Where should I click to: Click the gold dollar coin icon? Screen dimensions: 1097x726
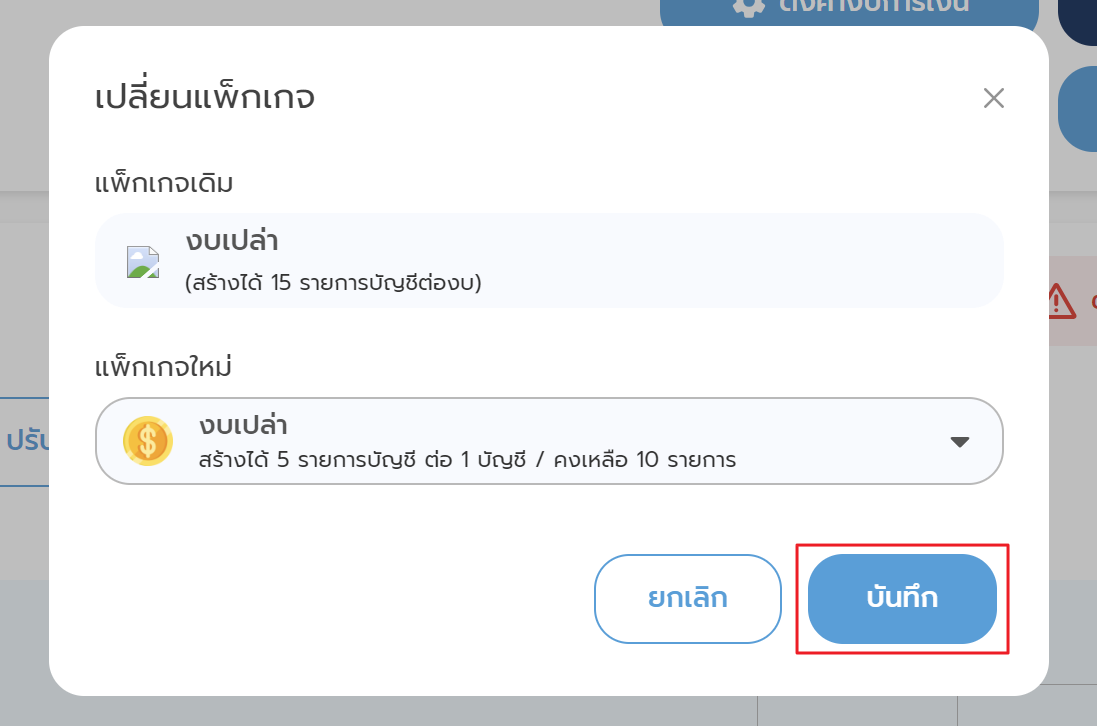(147, 441)
